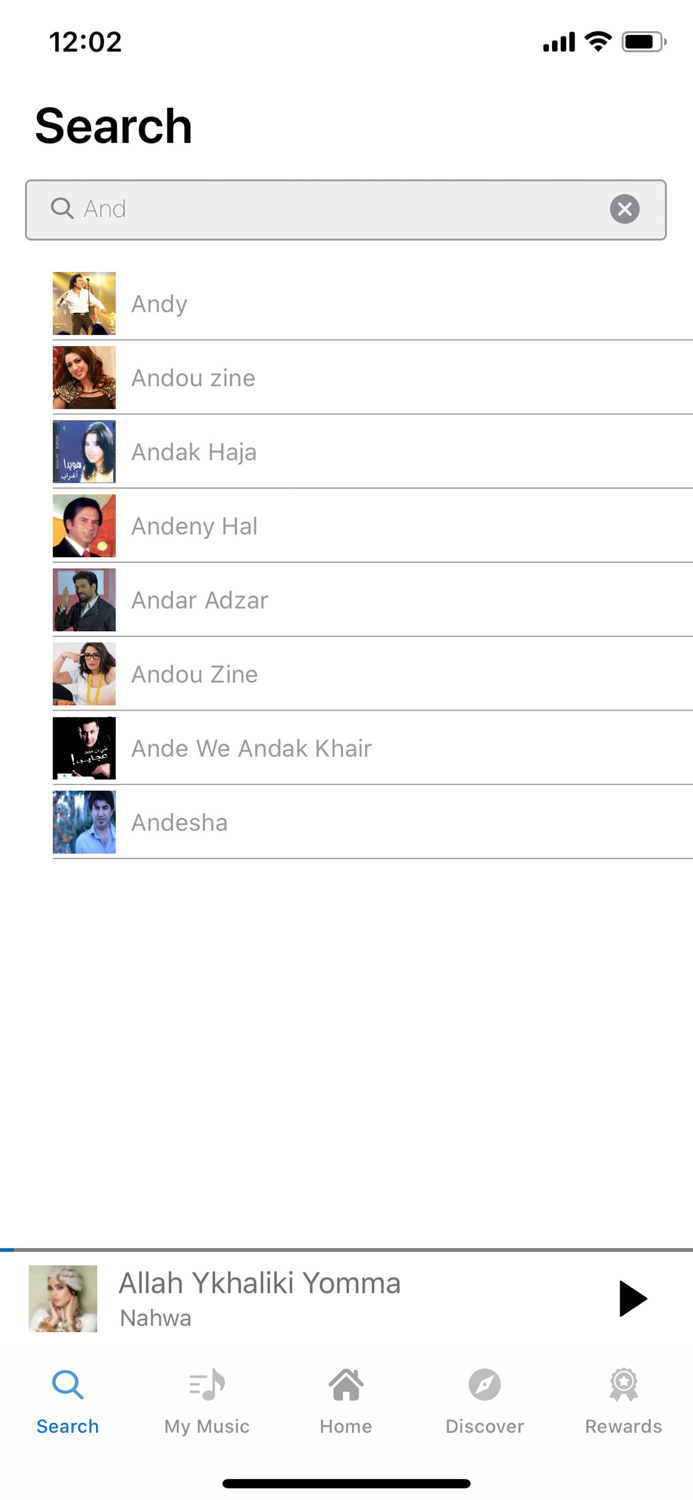Image resolution: width=693 pixels, height=1500 pixels.
Task: Tap the Andar Adzar result
Action: point(200,600)
